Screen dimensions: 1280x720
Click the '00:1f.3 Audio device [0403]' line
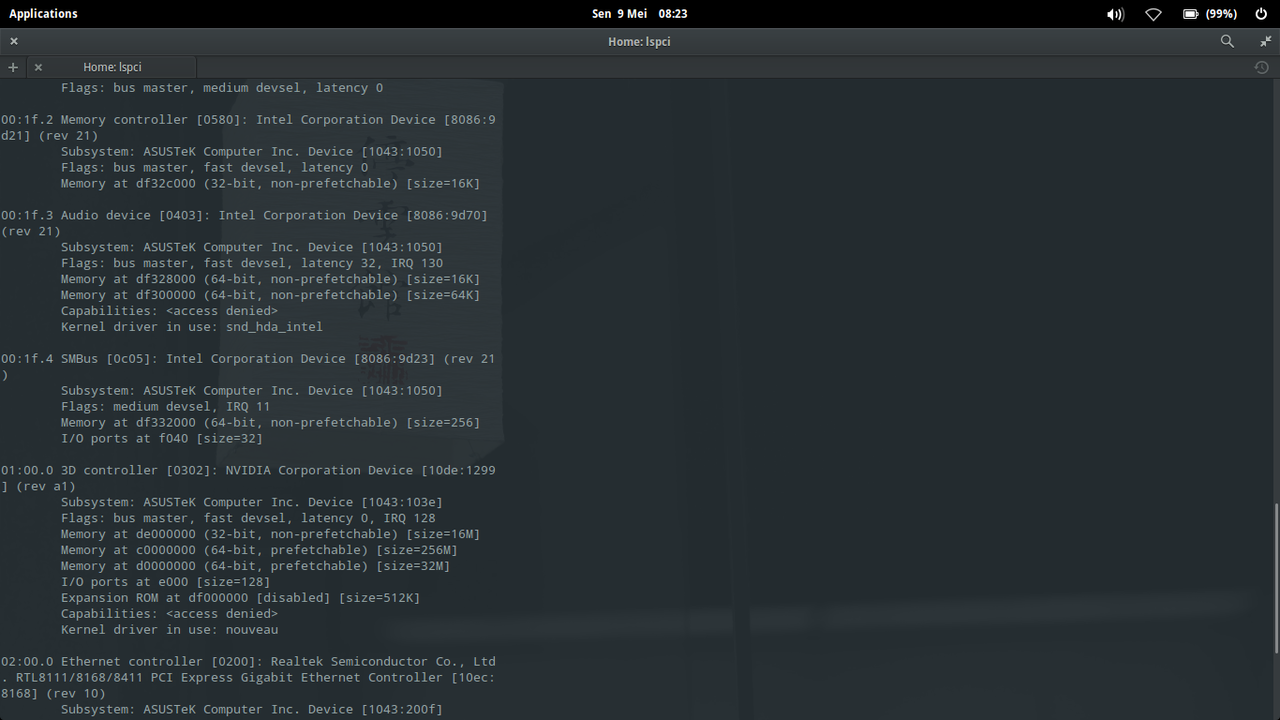click(244, 215)
